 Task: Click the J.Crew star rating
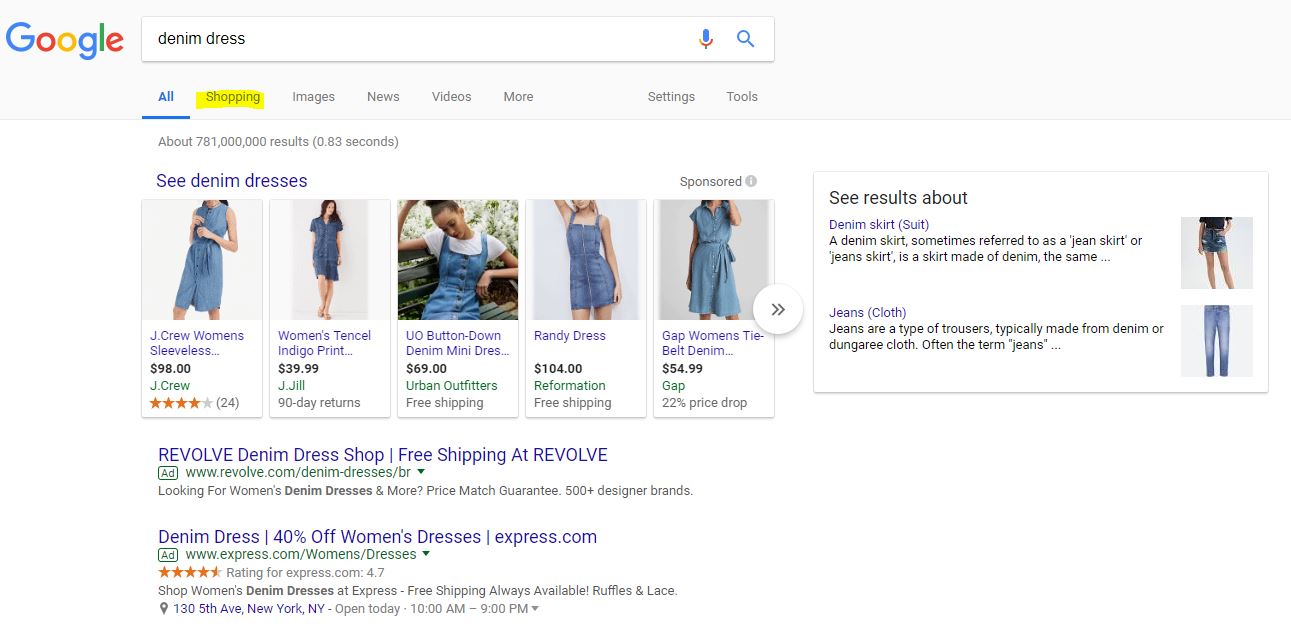181,403
